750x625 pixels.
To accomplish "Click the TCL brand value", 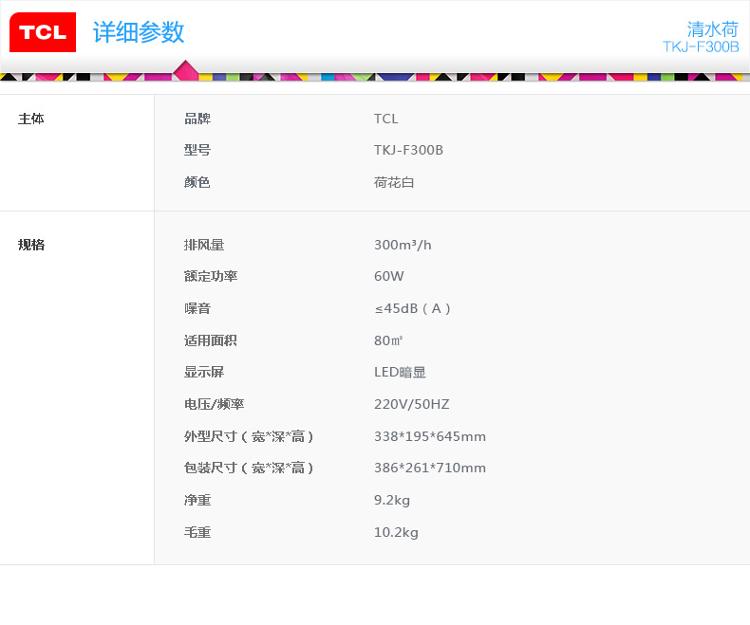I will [x=386, y=119].
